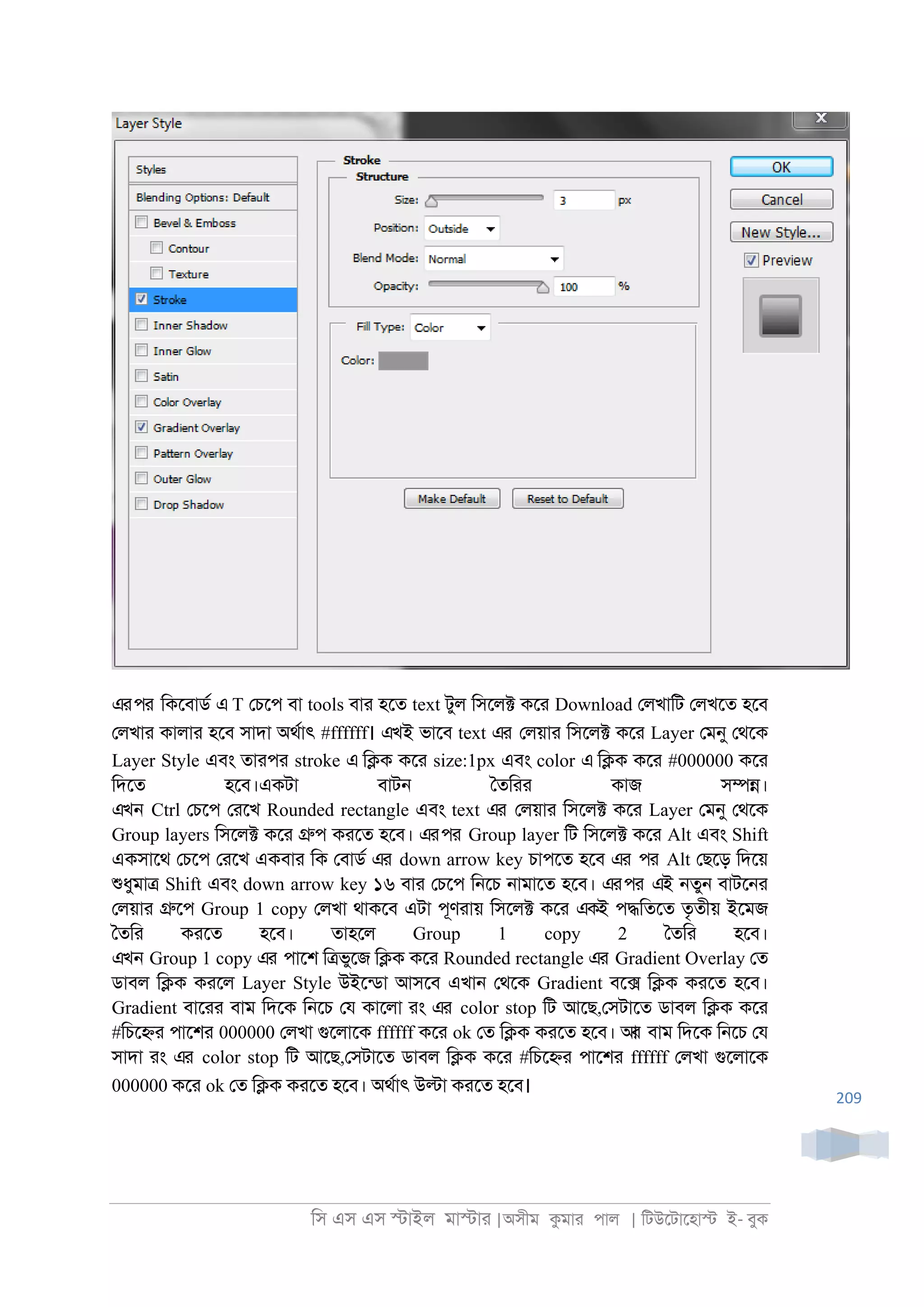Click the New Style... button
924x1307 pixels.
(781, 232)
